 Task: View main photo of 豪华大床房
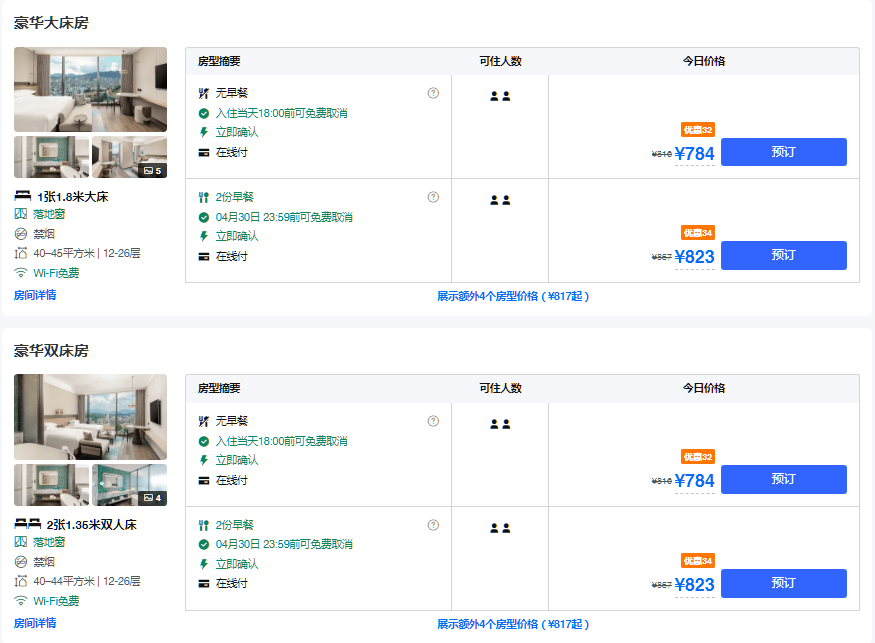tap(90, 89)
